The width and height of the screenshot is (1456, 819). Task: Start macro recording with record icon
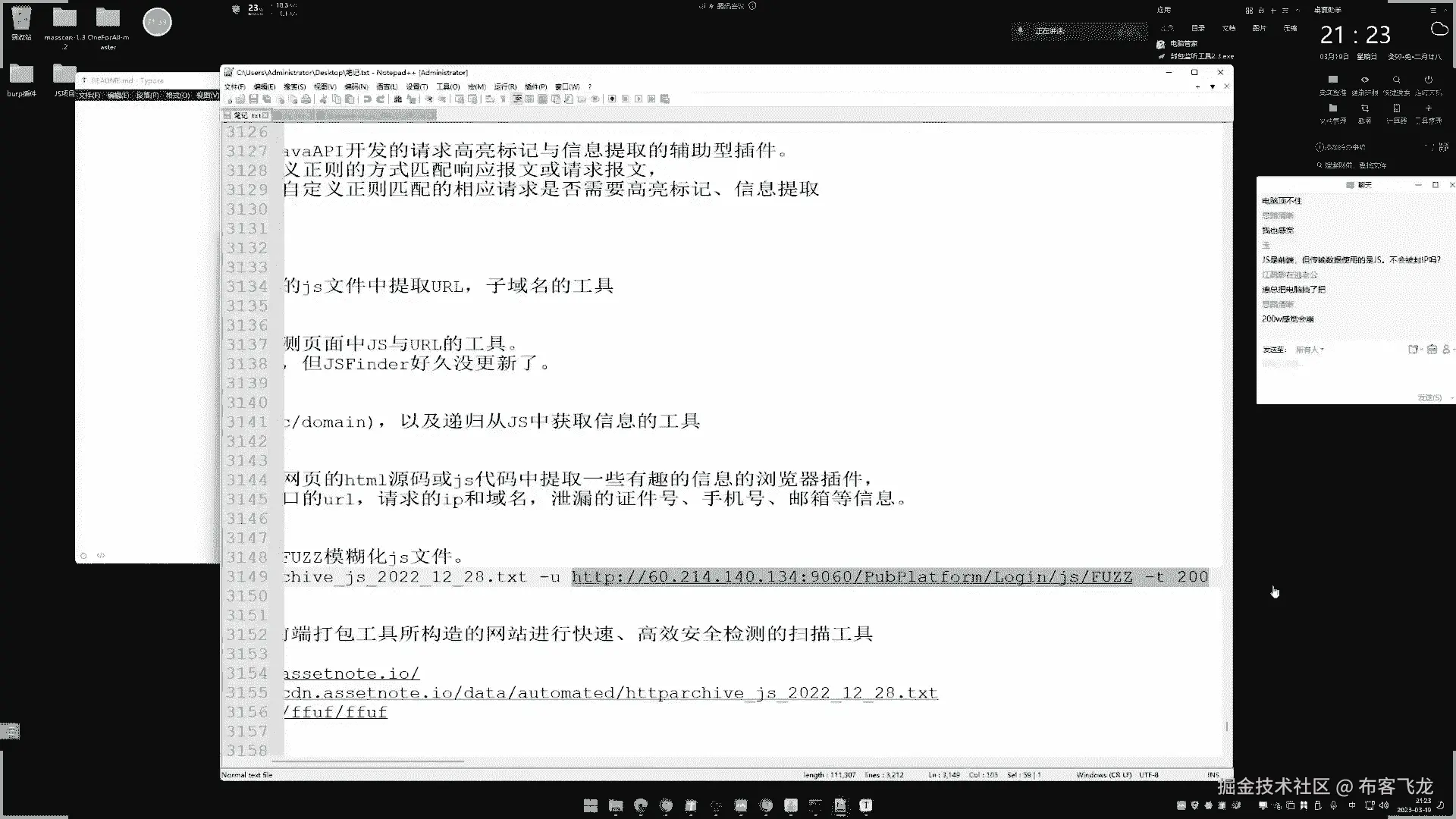pyautogui.click(x=612, y=99)
